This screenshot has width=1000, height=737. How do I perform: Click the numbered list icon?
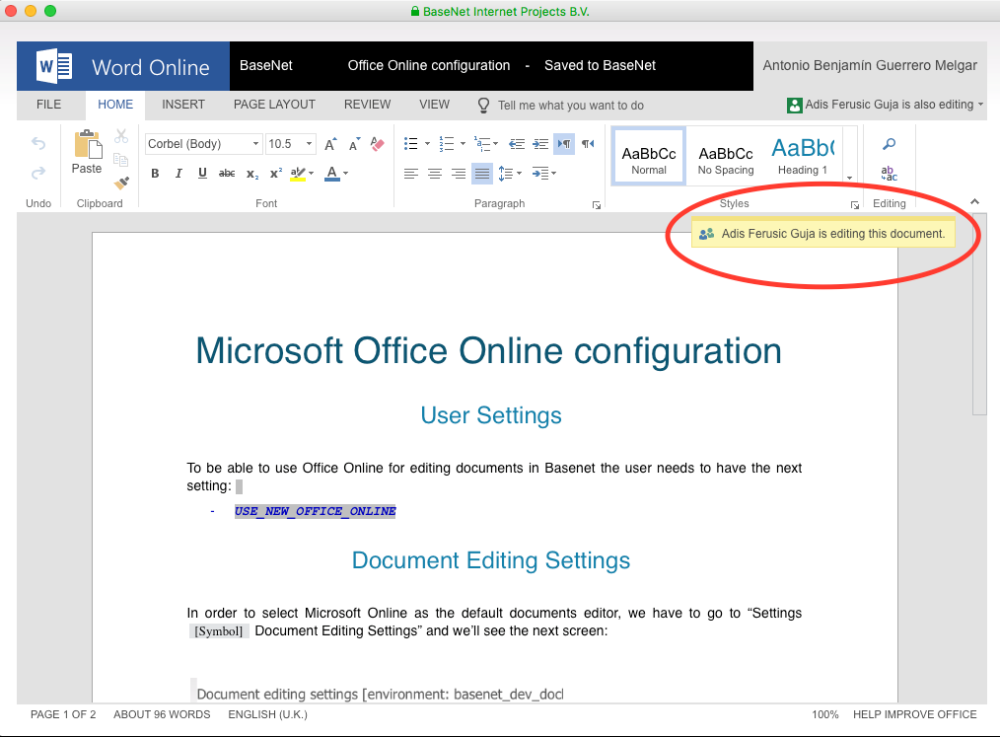point(446,144)
